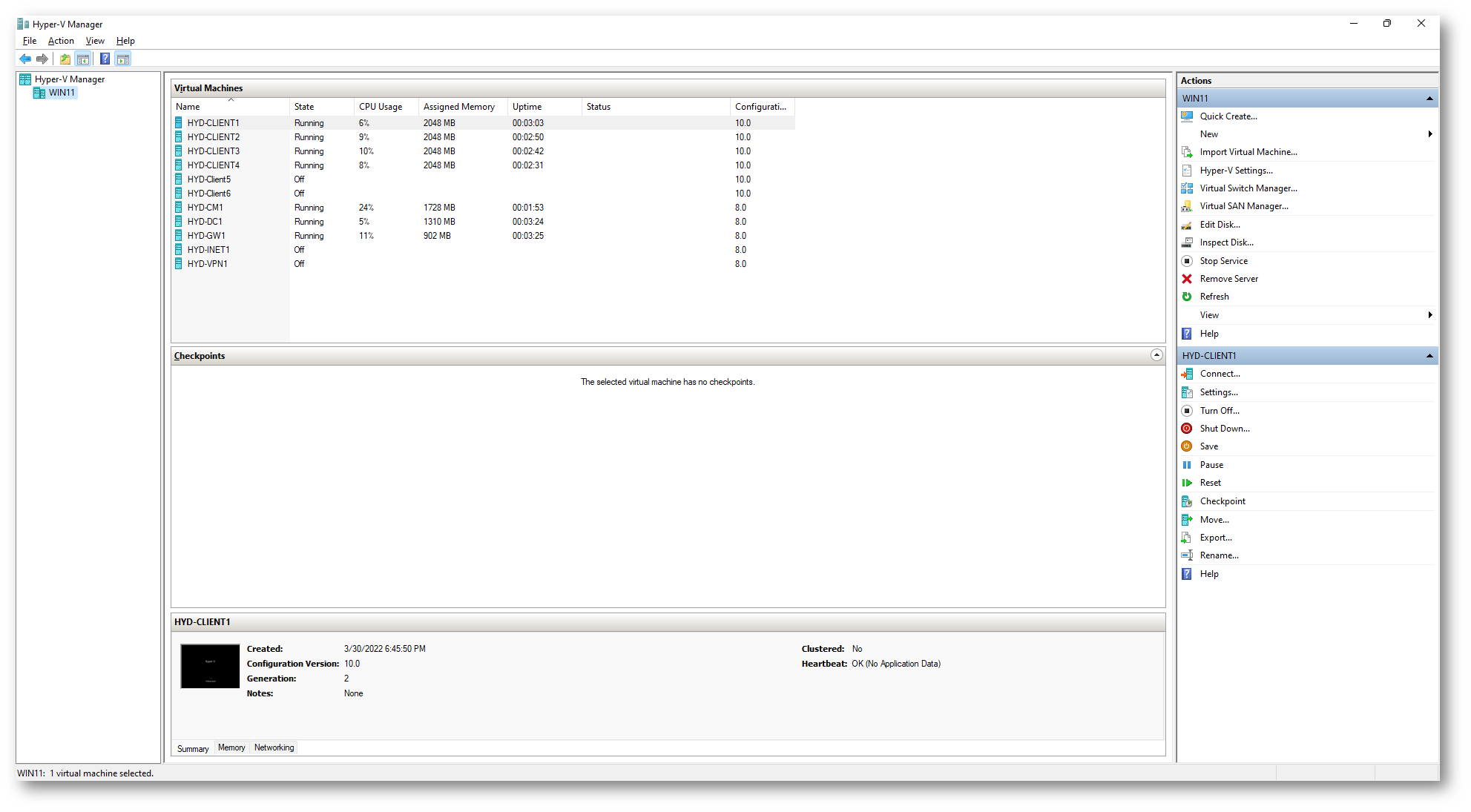The width and height of the screenshot is (1471, 812).
Task: Click the red Remove Server icon
Action: (x=1187, y=279)
